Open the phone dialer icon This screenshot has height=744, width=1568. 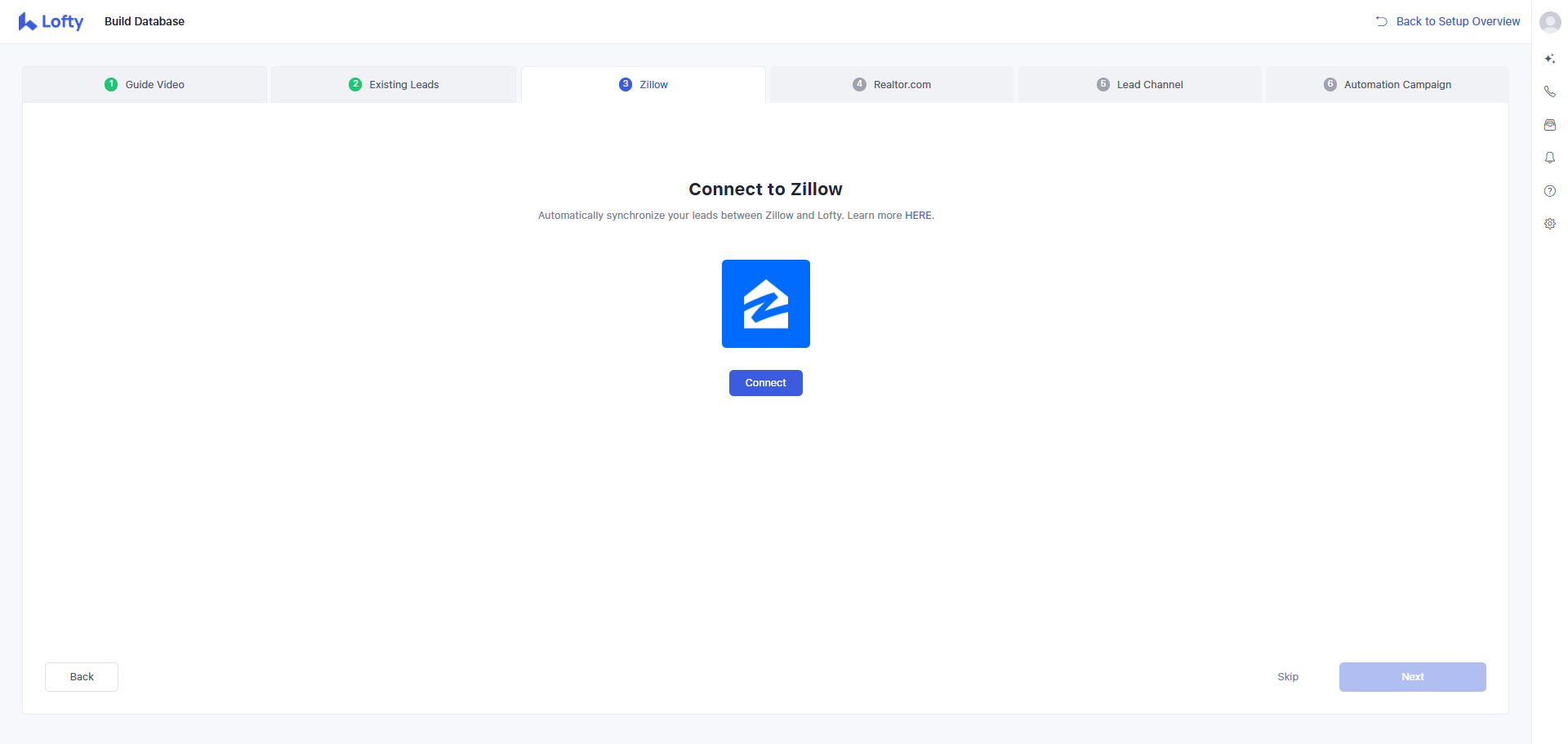(1549, 91)
